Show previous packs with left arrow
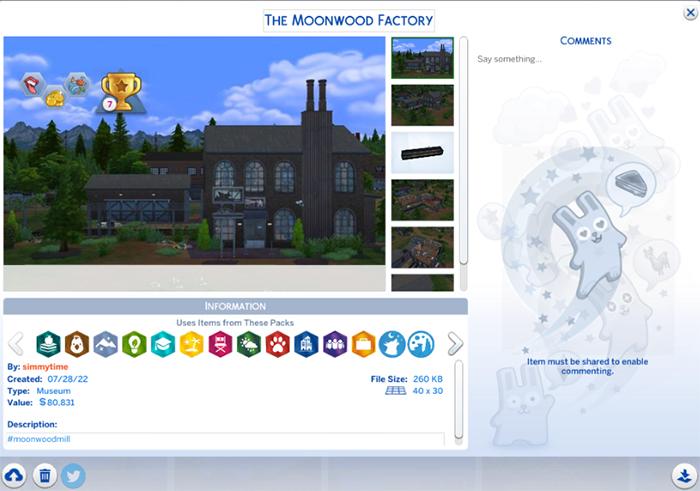The width and height of the screenshot is (700, 491). [x=17, y=344]
